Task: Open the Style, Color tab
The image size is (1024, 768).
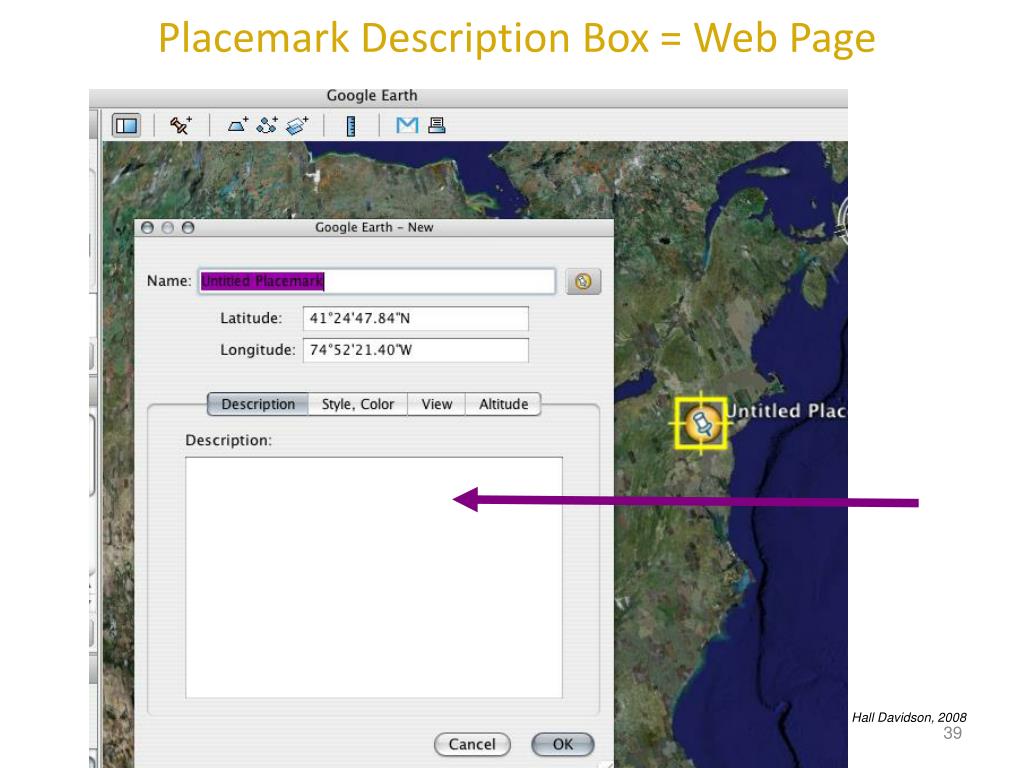Action: coord(358,404)
